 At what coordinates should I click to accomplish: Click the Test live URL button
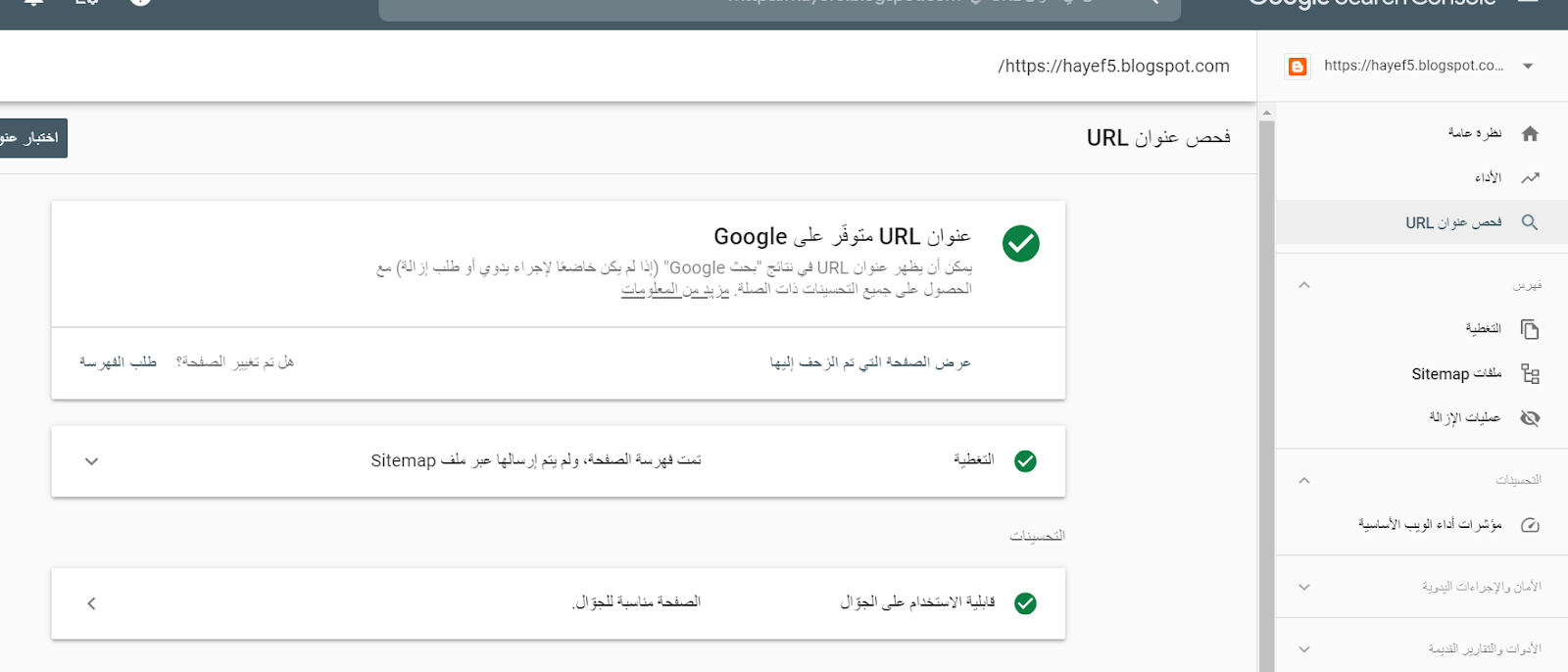click(33, 138)
